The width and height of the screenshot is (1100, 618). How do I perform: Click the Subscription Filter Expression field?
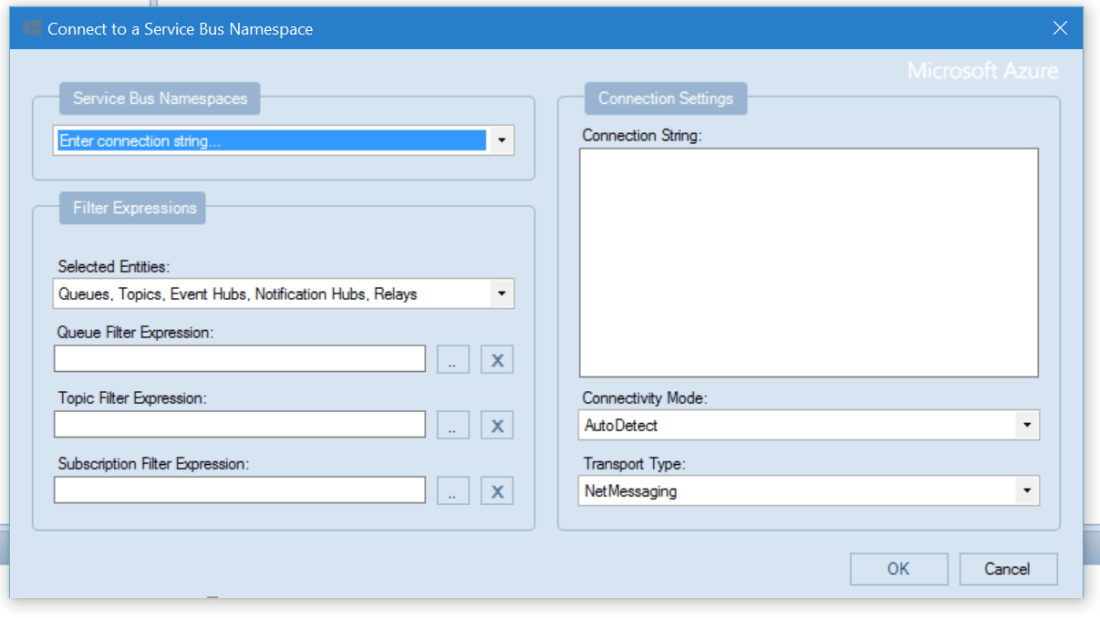[240, 490]
